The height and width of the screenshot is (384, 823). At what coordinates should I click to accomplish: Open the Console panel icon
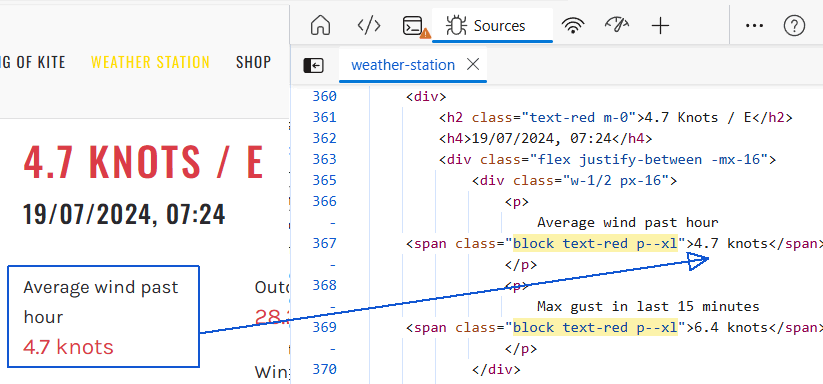(x=416, y=26)
